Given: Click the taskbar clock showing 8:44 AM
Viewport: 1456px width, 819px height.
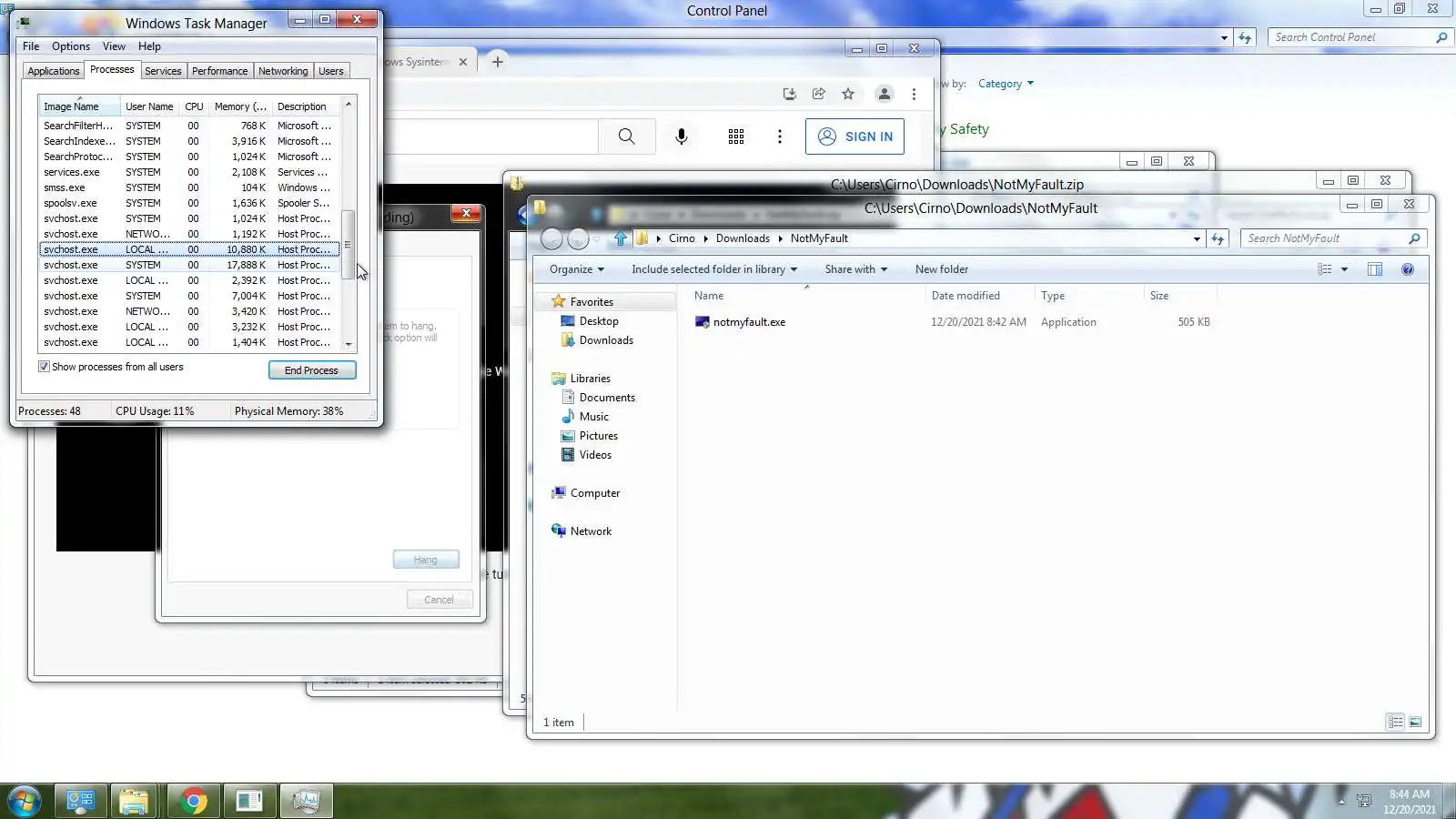Looking at the screenshot, I should 1409,802.
